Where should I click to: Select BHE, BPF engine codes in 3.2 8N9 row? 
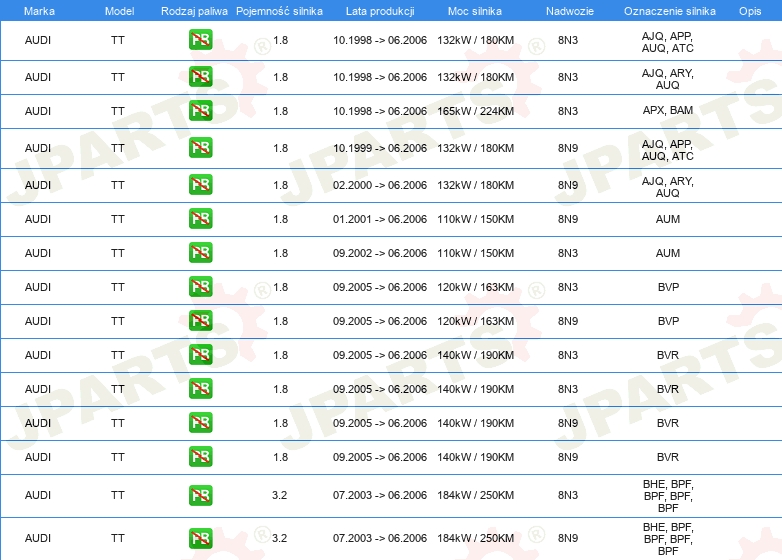click(x=668, y=539)
